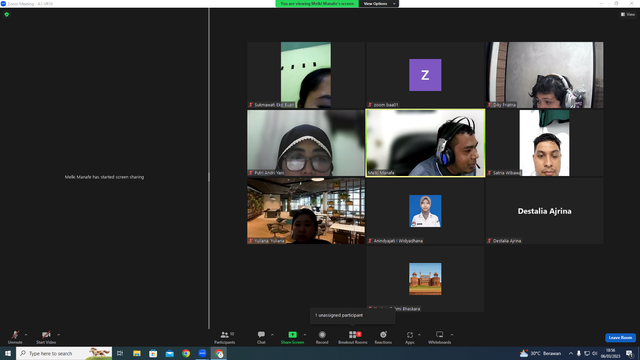Screen dimensions: 640x360
Task: Click green encryption shield icon
Action: (x=7, y=14)
